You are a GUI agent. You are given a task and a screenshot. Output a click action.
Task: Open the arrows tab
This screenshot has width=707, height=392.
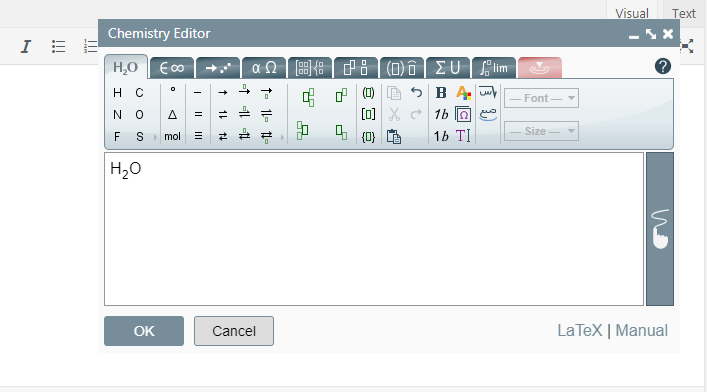[x=218, y=68]
